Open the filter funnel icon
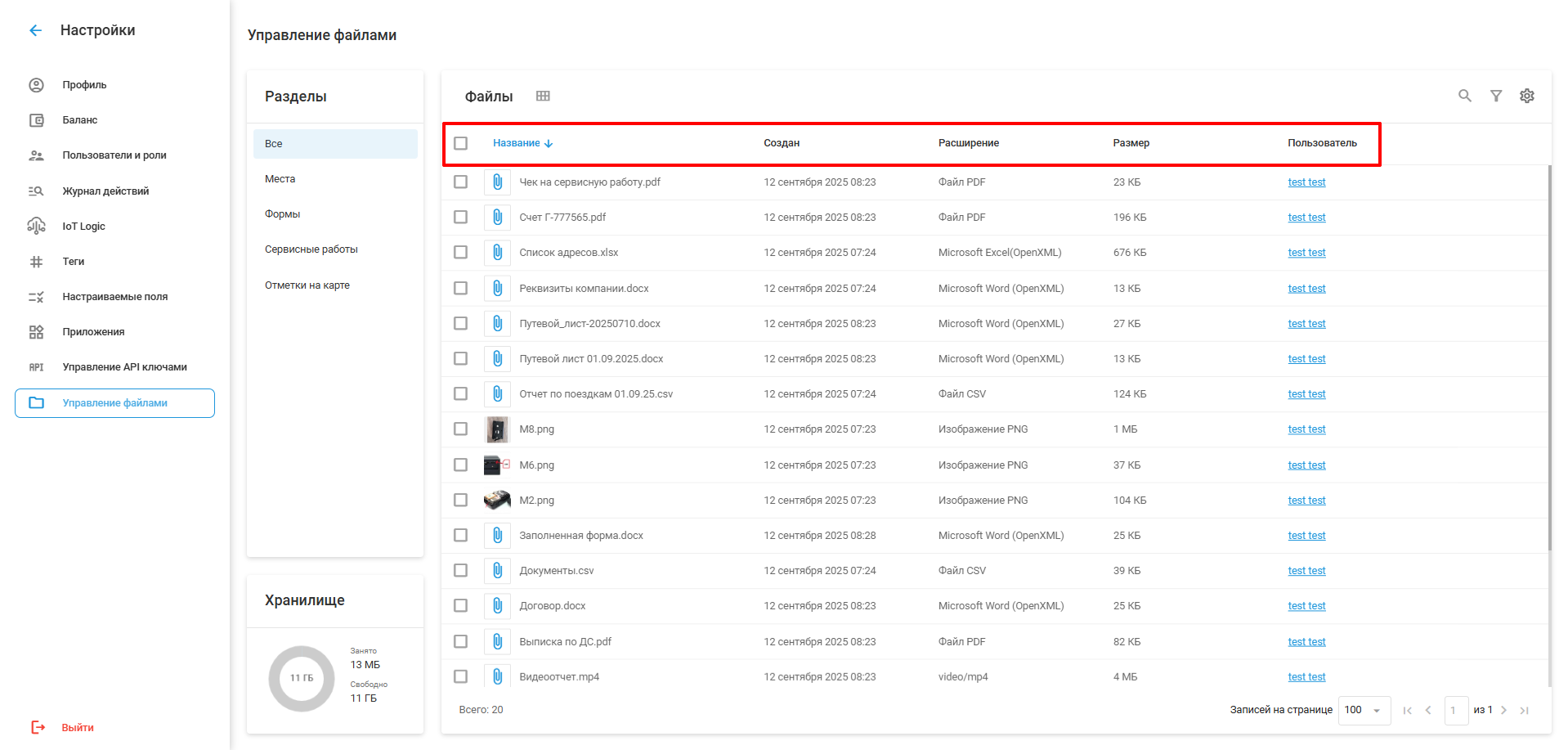The image size is (1568, 750). click(1495, 96)
